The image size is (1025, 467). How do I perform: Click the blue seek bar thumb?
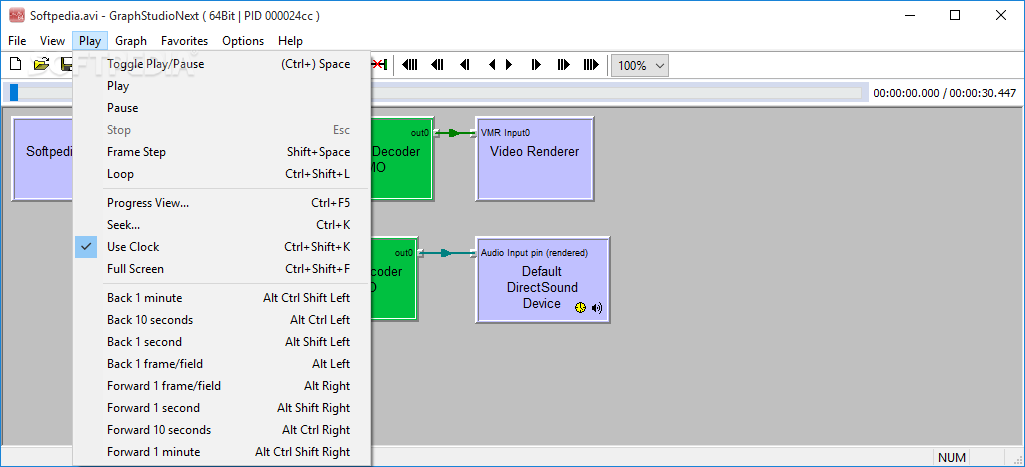pos(14,93)
